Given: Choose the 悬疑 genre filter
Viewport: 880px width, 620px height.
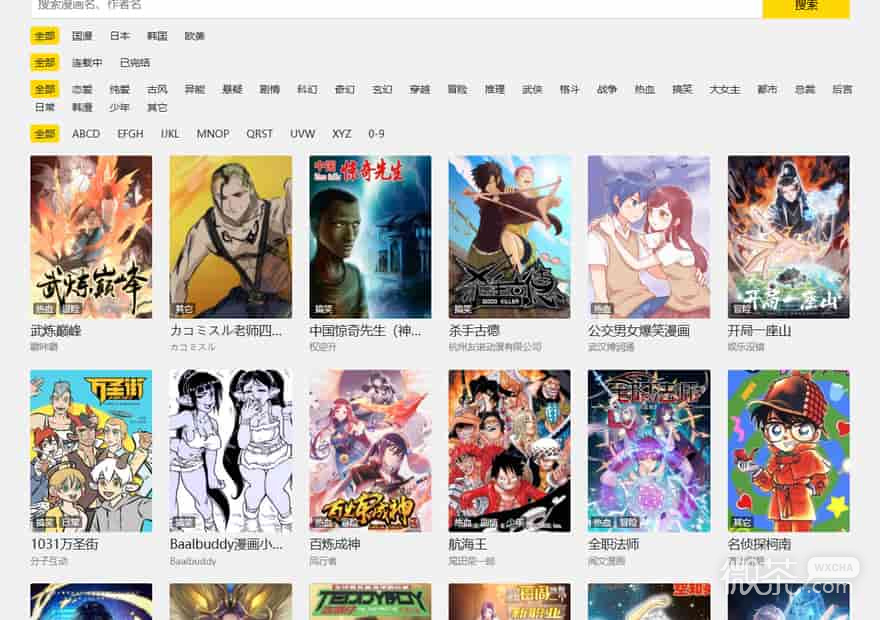Looking at the screenshot, I should (x=232, y=89).
